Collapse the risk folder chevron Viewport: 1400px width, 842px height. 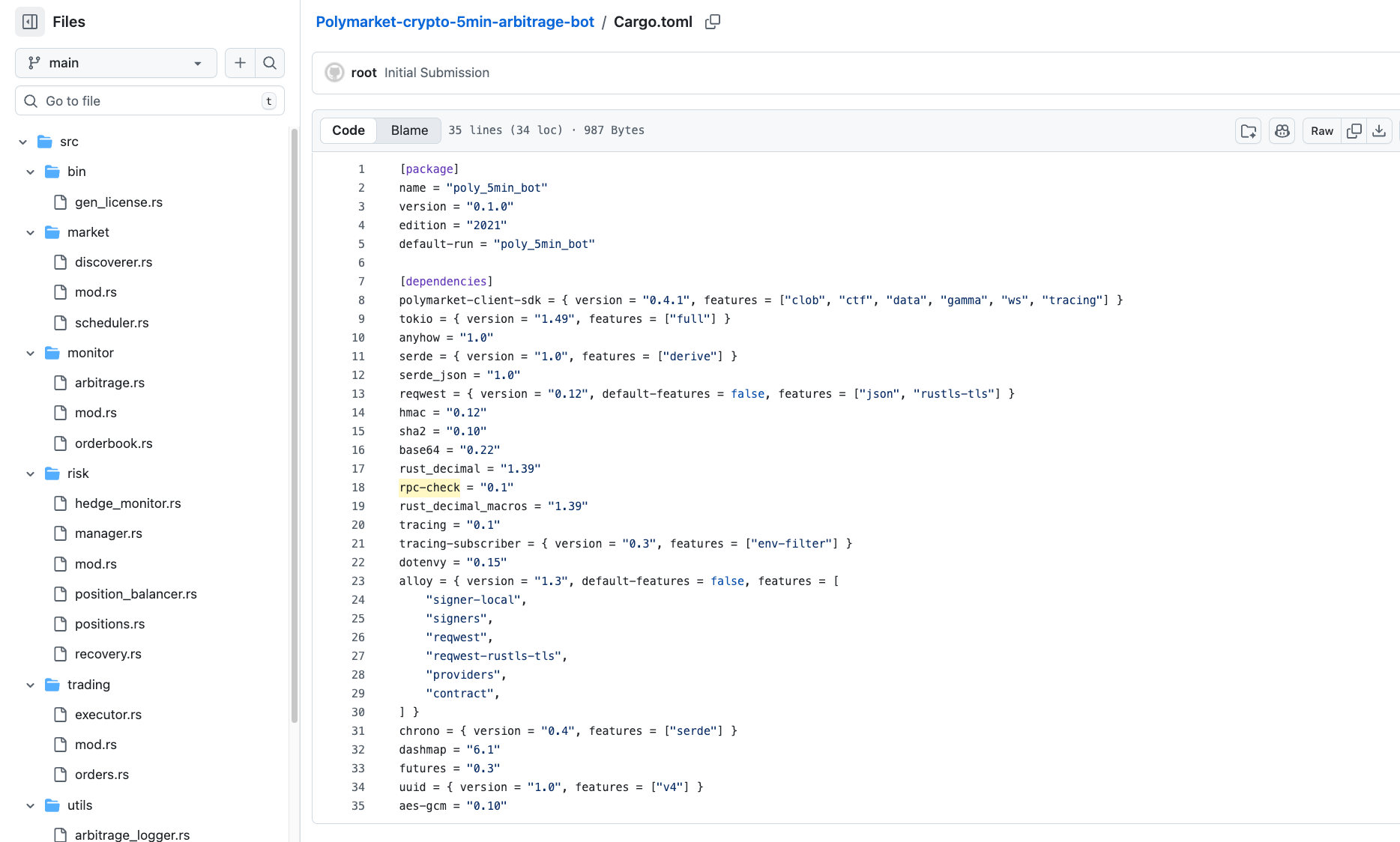click(x=31, y=473)
